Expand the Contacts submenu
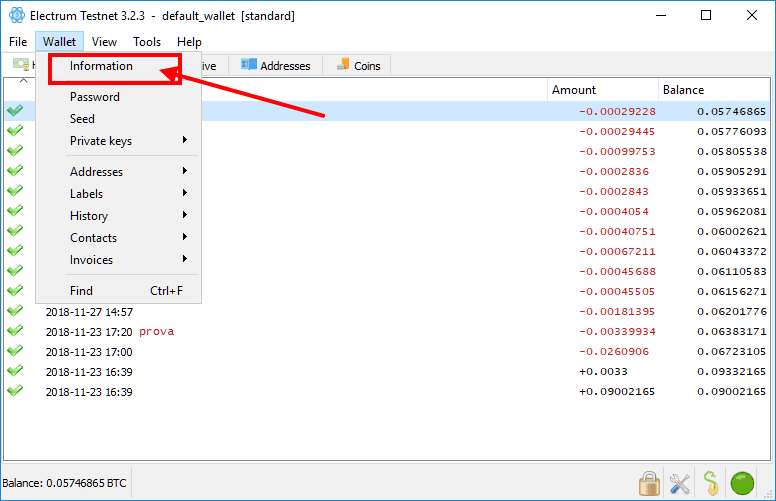Viewport: 776px width, 501px height. [x=118, y=238]
